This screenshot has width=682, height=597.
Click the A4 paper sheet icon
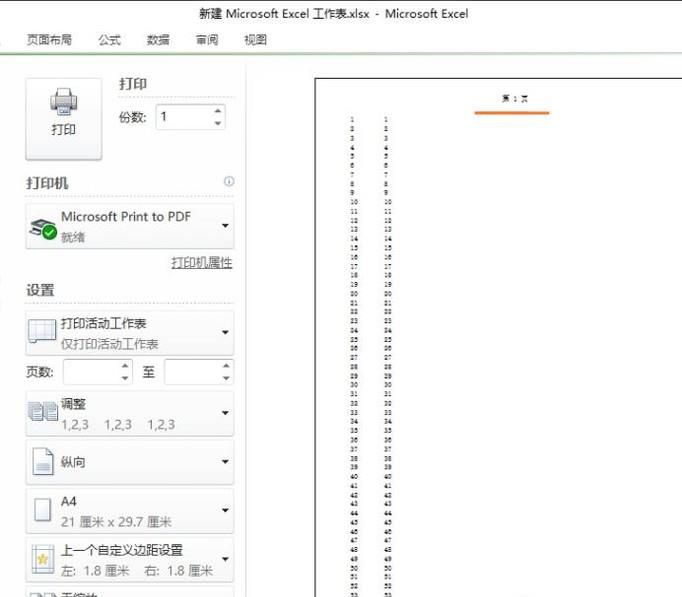tap(43, 510)
